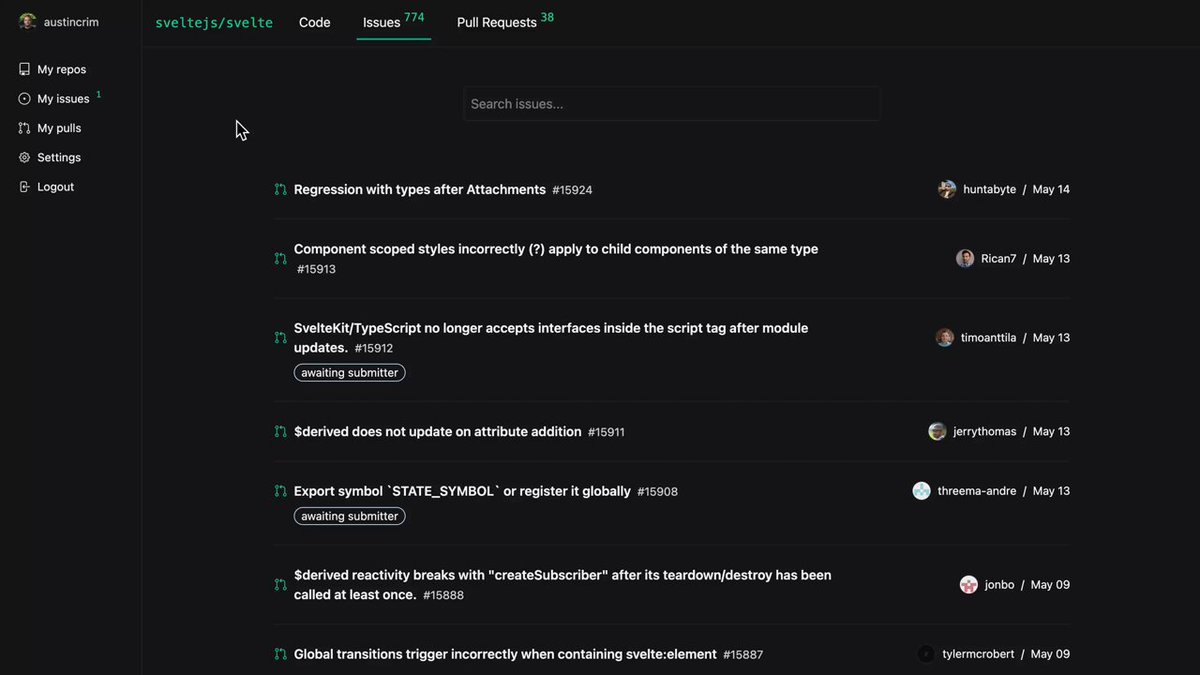The image size is (1200, 675).
Task: Open Settings via the gear icon
Action: pos(25,157)
